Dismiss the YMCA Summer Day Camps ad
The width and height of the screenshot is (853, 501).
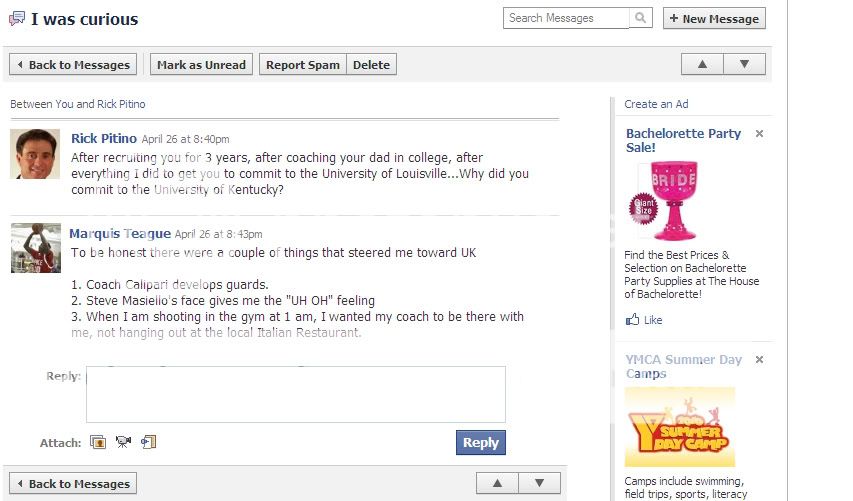[x=759, y=360]
